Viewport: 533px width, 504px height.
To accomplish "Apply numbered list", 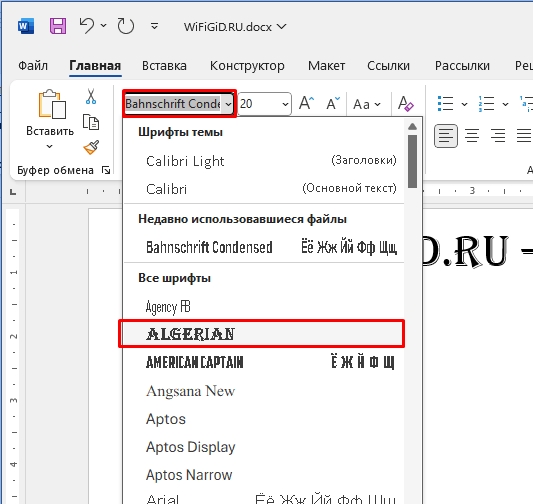I will click(x=486, y=103).
